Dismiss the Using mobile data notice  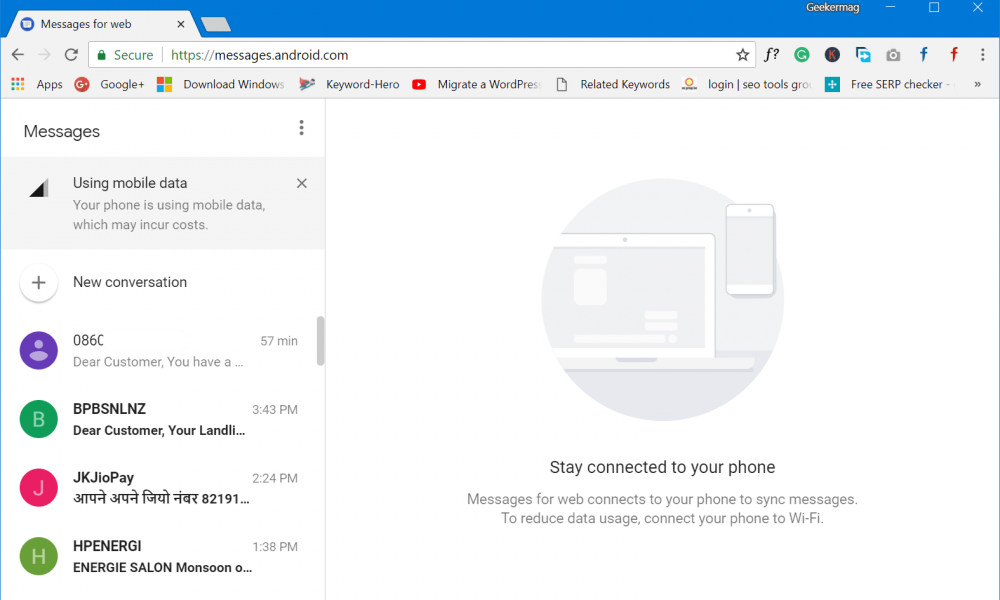tap(301, 183)
